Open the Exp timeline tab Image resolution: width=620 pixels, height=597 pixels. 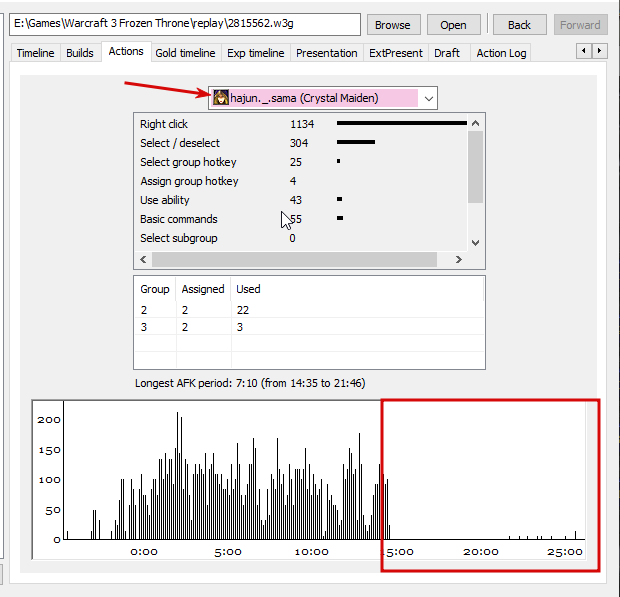255,53
